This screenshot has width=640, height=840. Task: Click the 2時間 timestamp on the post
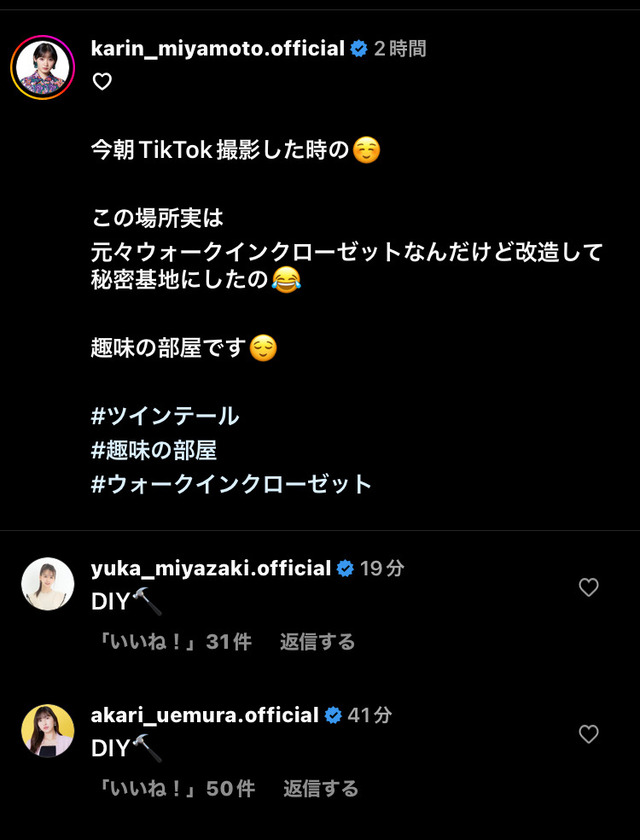coord(400,49)
